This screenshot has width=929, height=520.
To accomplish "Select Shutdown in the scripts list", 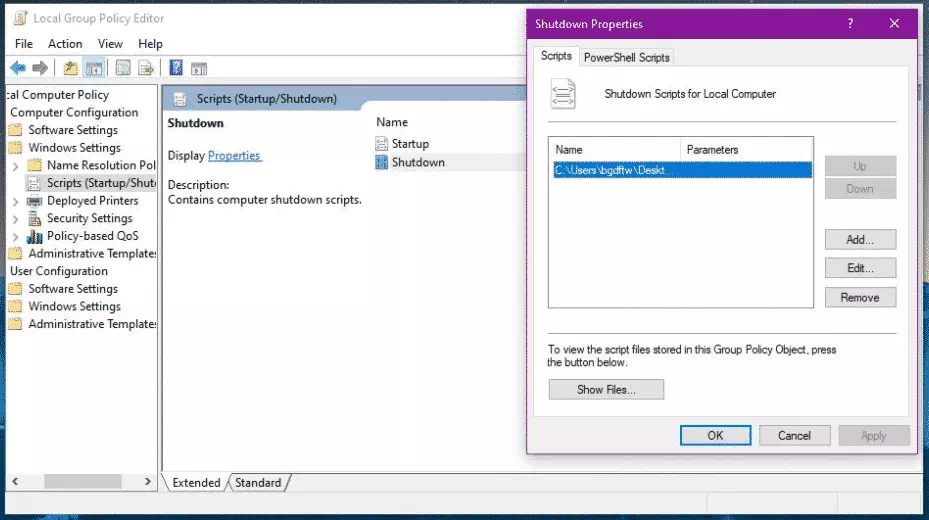I will coord(418,162).
